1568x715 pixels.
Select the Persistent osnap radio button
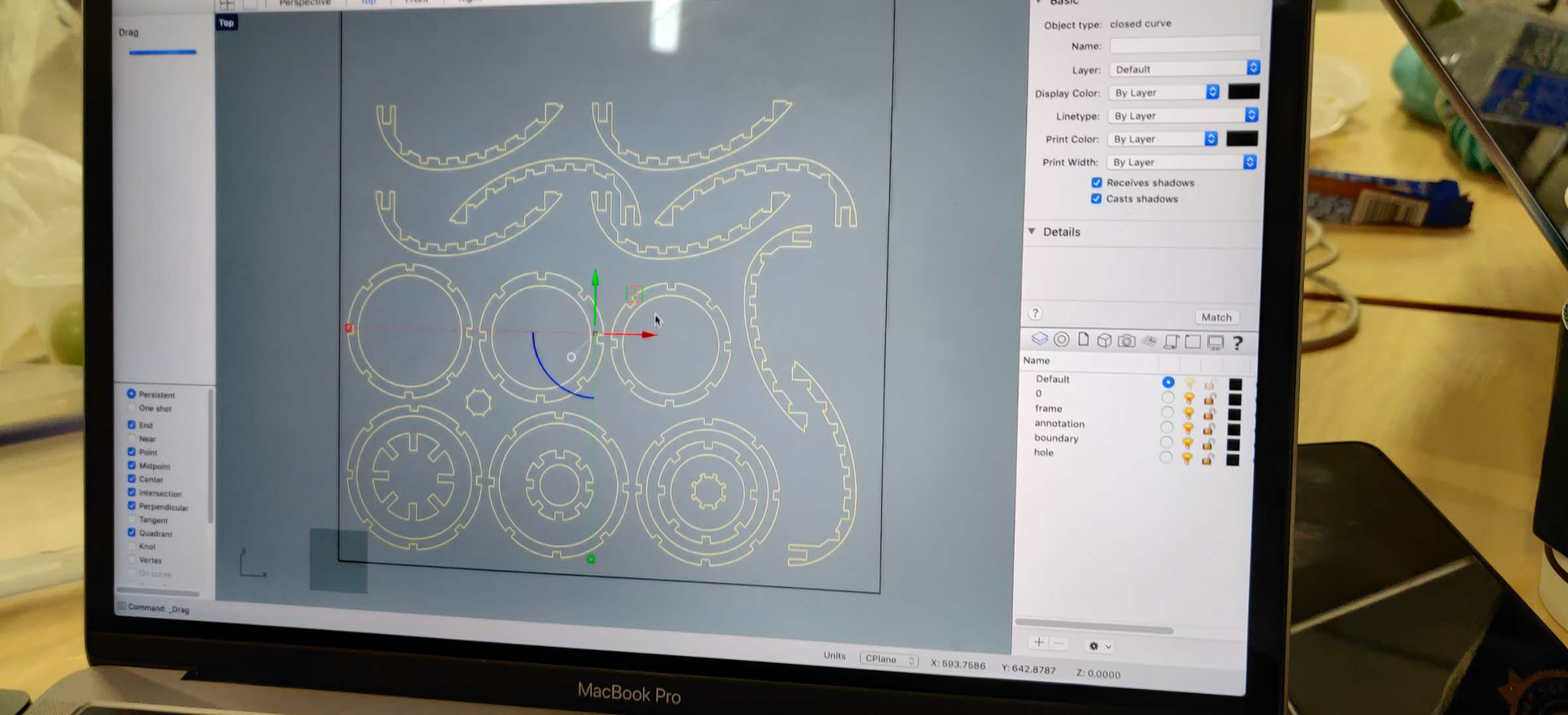(x=131, y=393)
